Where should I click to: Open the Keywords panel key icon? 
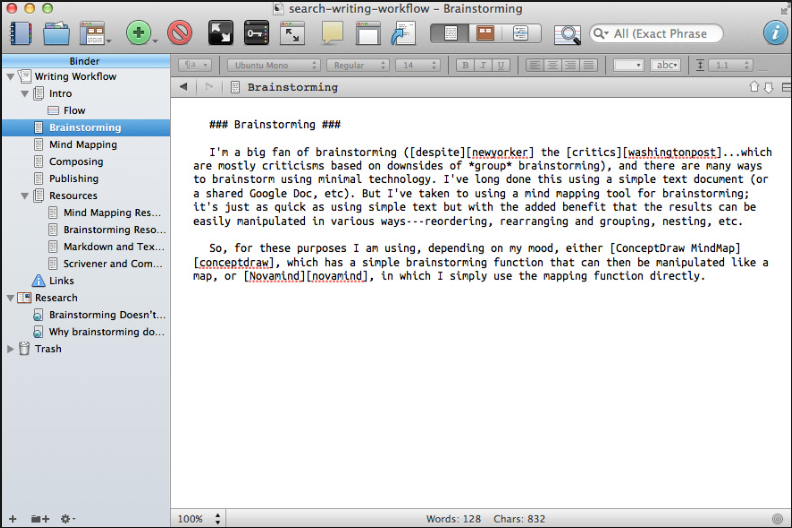[x=256, y=33]
